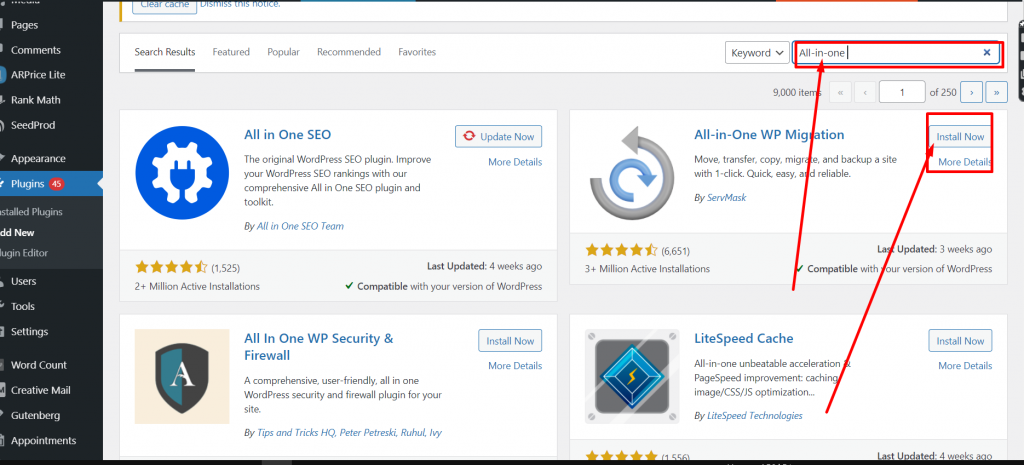Switch to the Recommended tab
Viewport: 1024px width, 465px height.
click(x=349, y=52)
